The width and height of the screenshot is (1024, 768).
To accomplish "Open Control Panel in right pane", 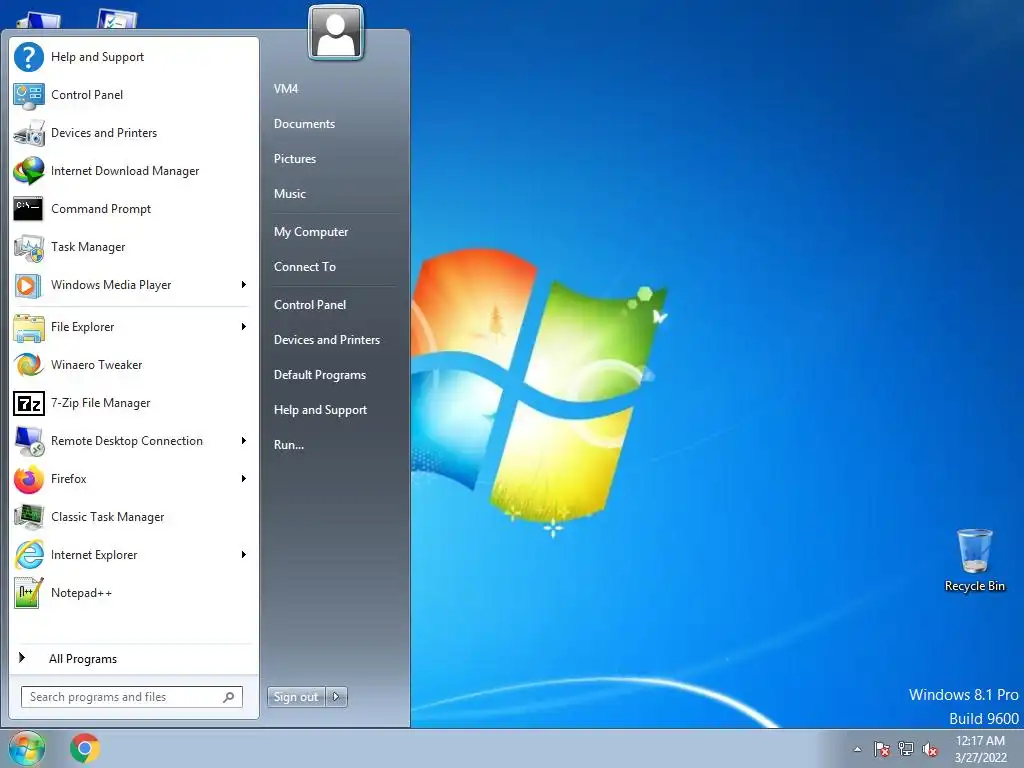I will coord(310,305).
